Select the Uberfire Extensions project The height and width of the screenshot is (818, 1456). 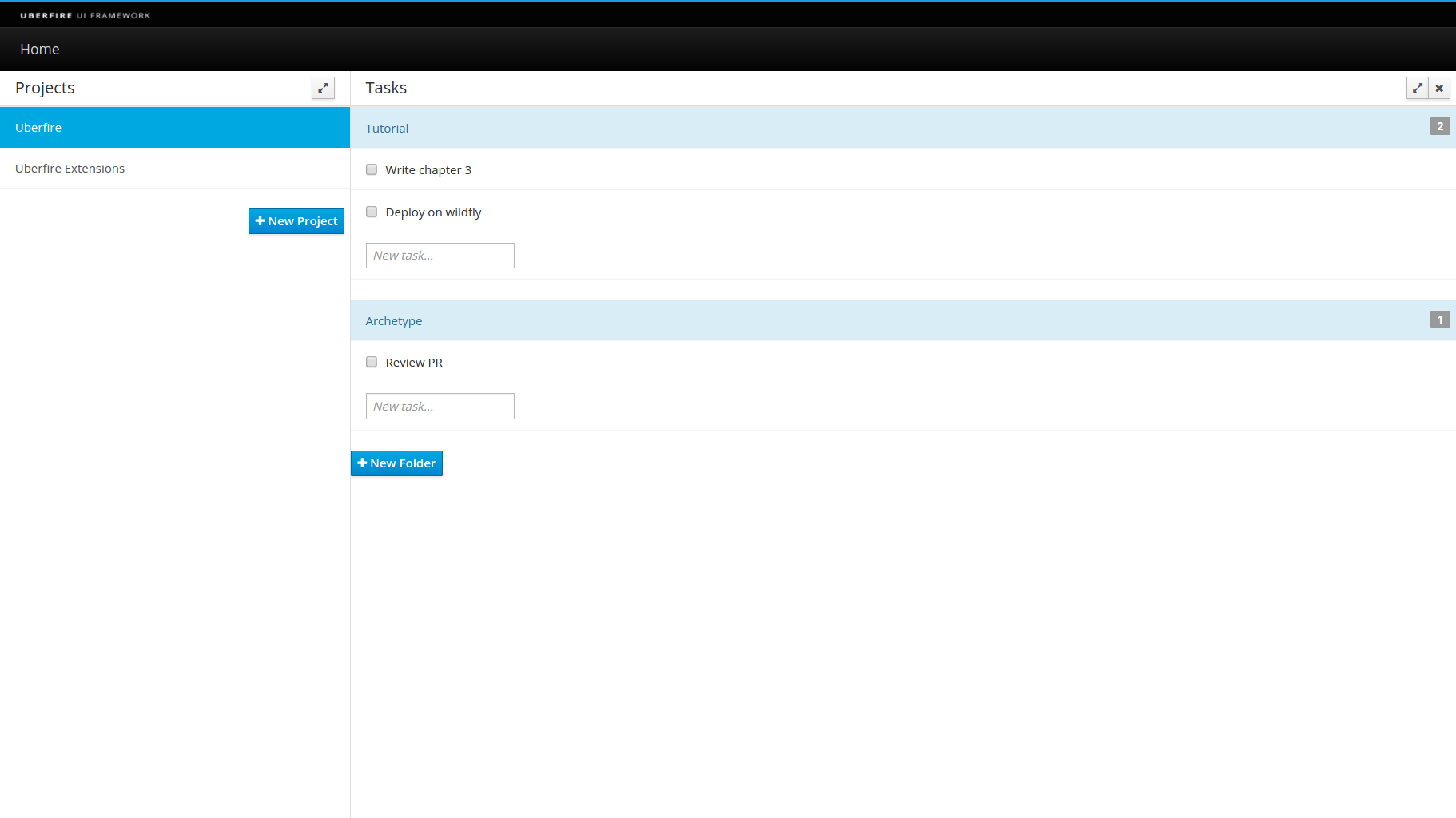(175, 169)
